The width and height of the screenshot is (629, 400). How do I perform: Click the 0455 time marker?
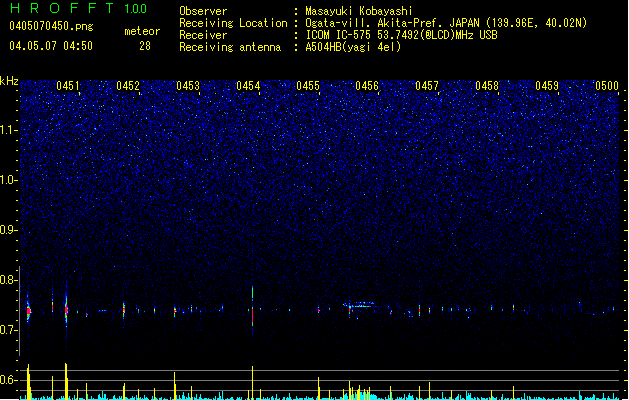308,86
